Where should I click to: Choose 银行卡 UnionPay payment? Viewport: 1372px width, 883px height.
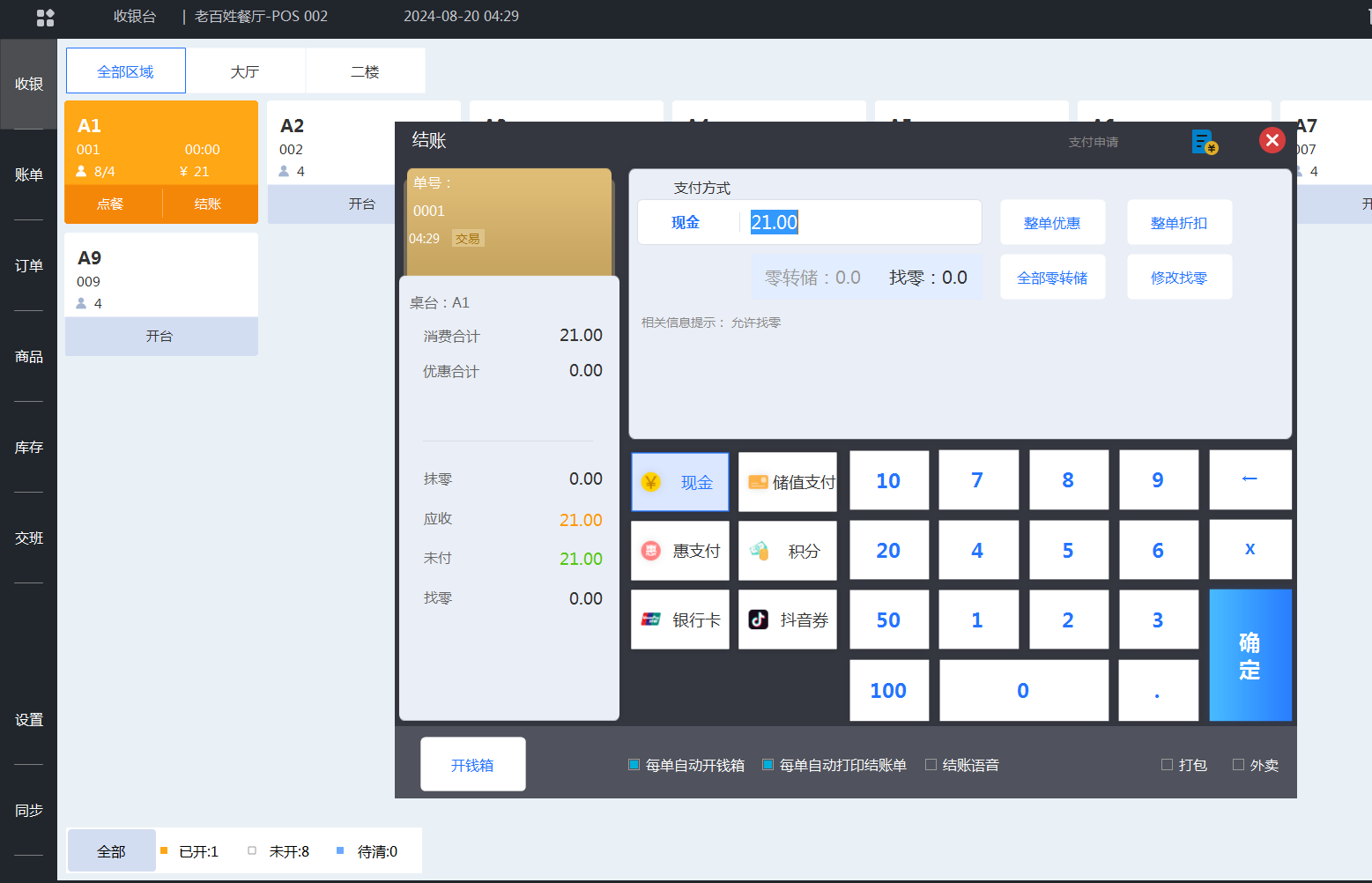click(680, 620)
